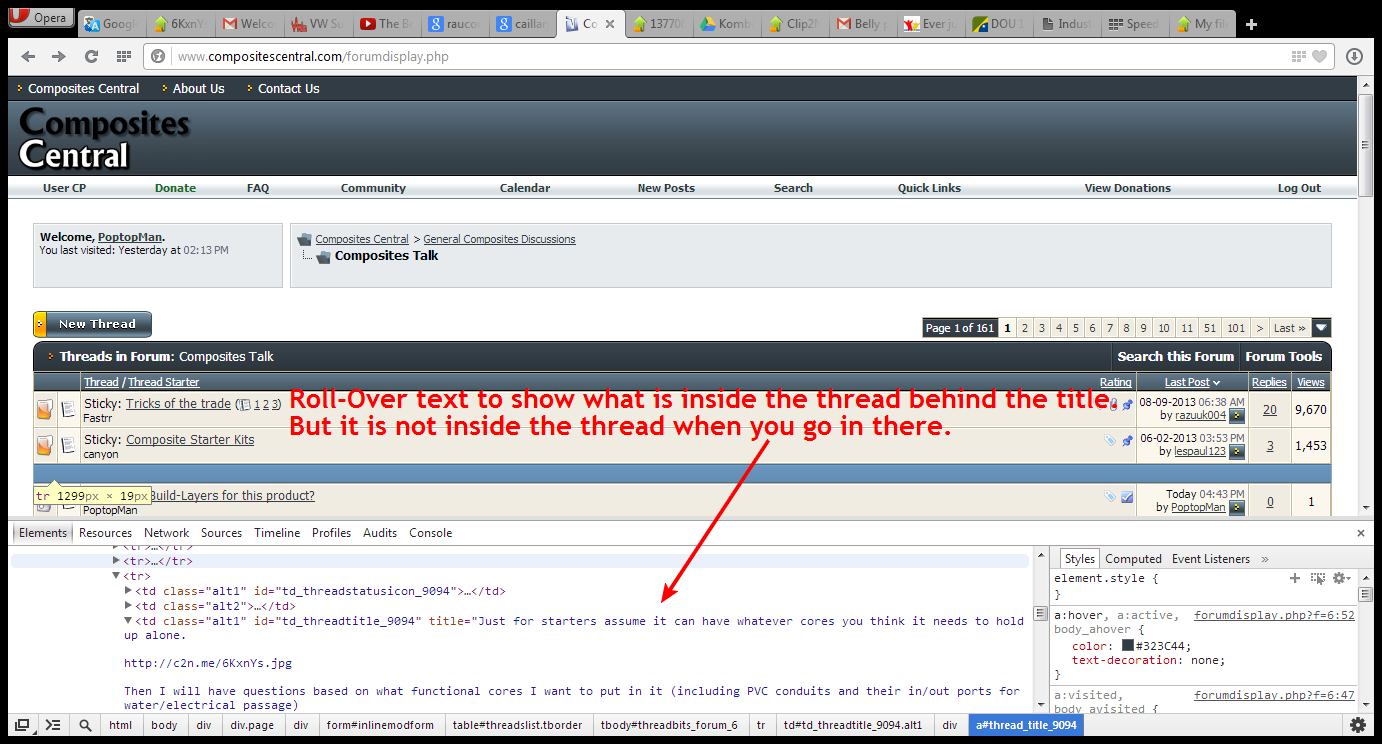1382x744 pixels.
Task: Collapse the td_threadtitle_9094 element node
Action: [128, 621]
